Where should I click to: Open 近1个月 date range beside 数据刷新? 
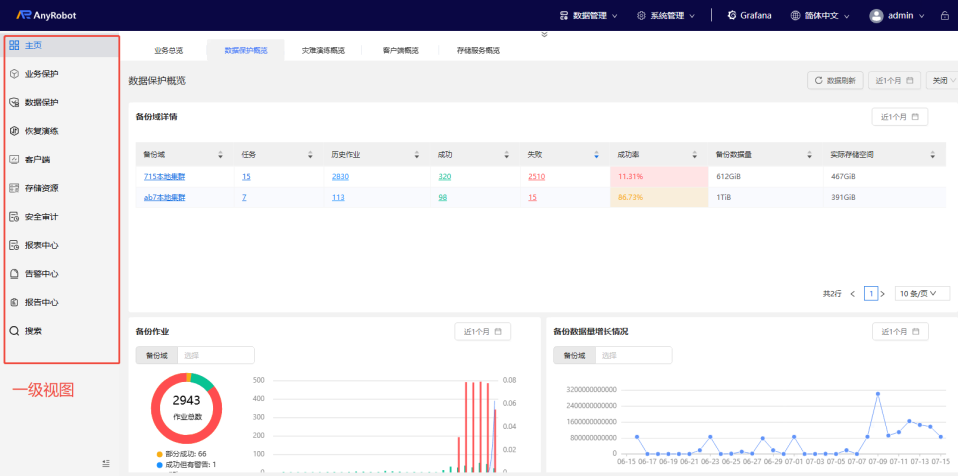point(894,80)
